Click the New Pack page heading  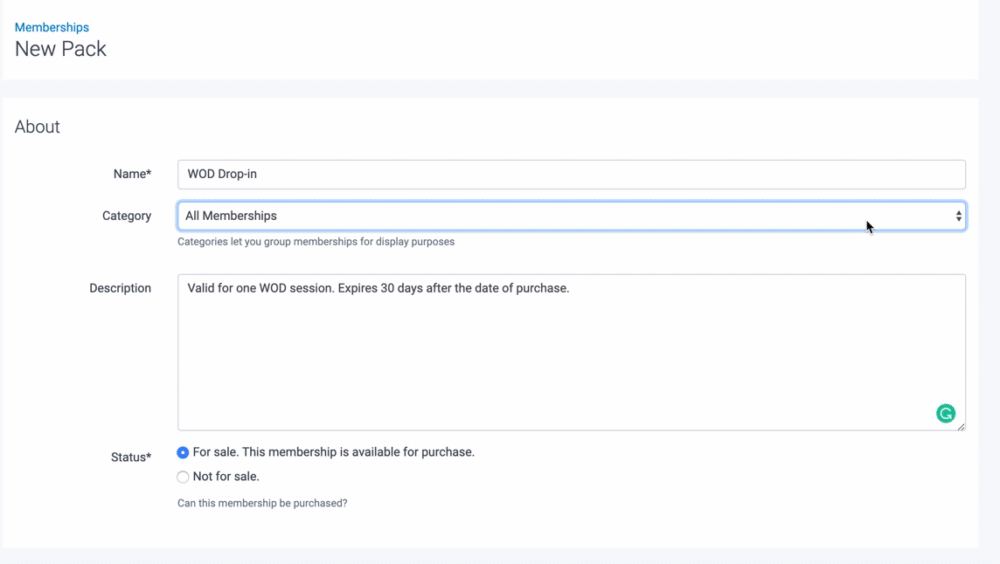click(x=60, y=49)
